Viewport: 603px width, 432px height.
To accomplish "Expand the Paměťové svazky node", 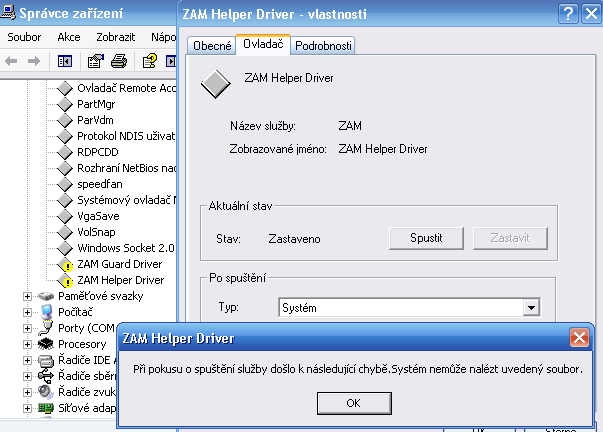I will (x=27, y=296).
